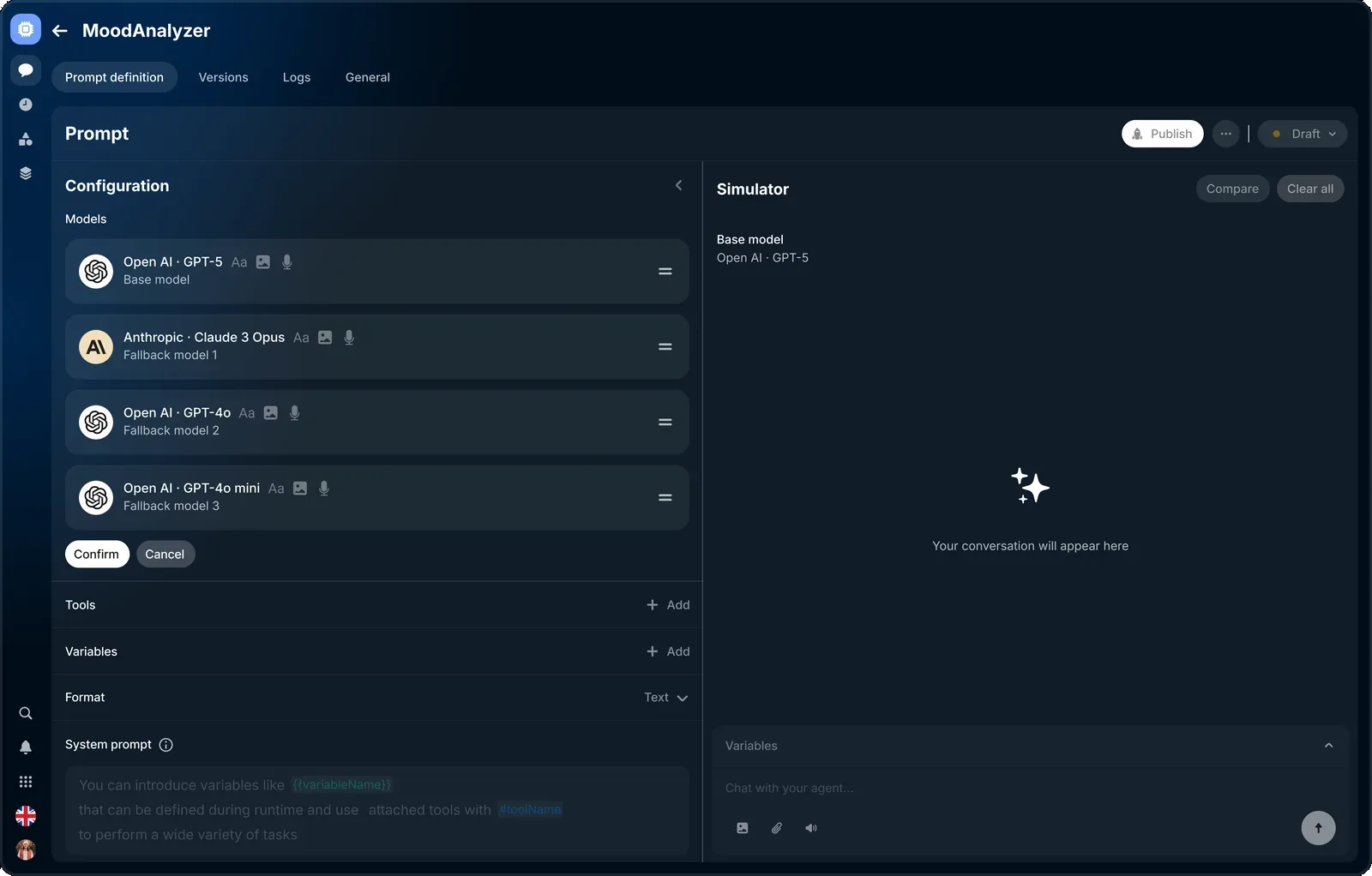Open user profile avatar in sidebar
1372x876 pixels.
coord(26,849)
